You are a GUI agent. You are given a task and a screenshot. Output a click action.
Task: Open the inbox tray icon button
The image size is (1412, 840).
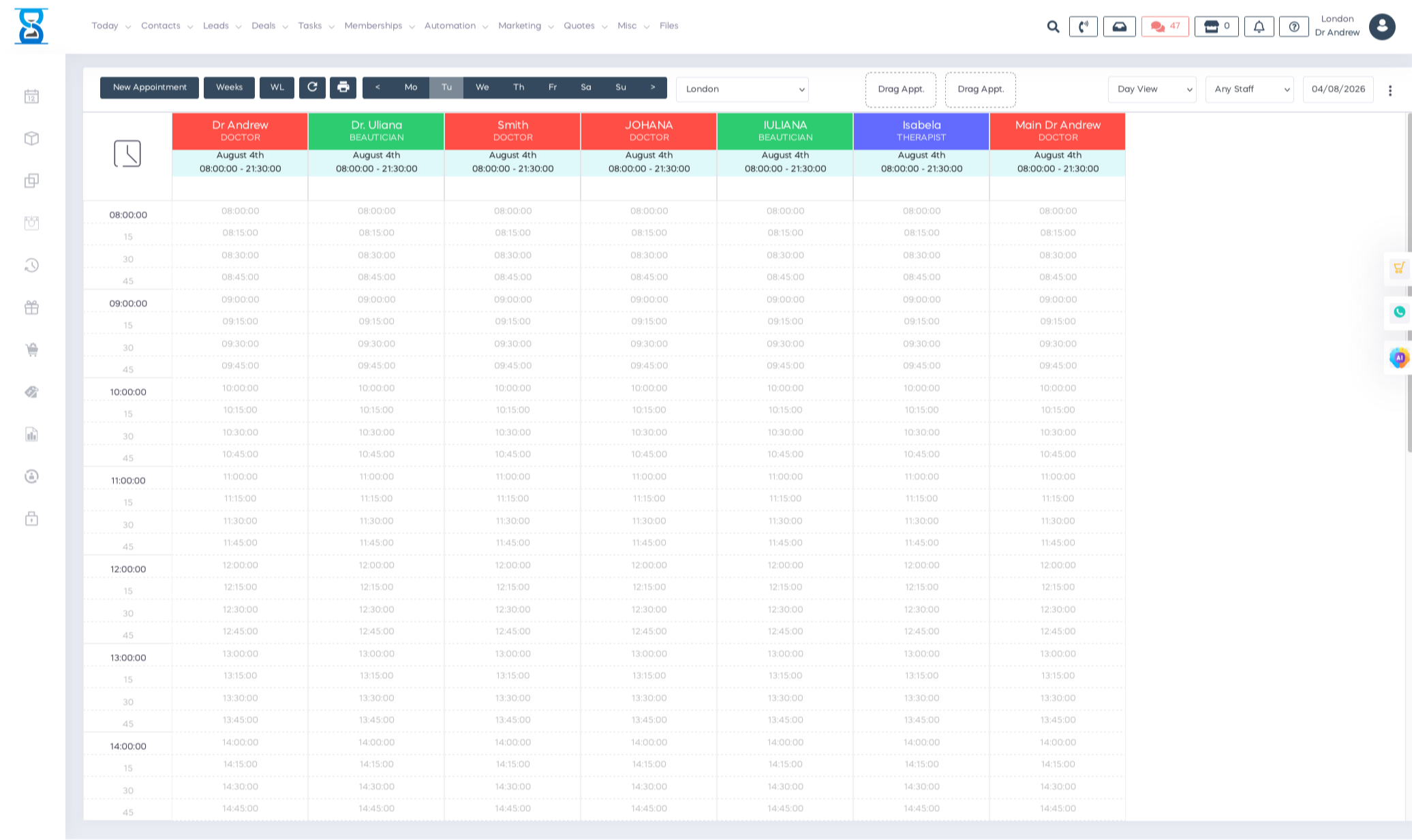point(1120,27)
